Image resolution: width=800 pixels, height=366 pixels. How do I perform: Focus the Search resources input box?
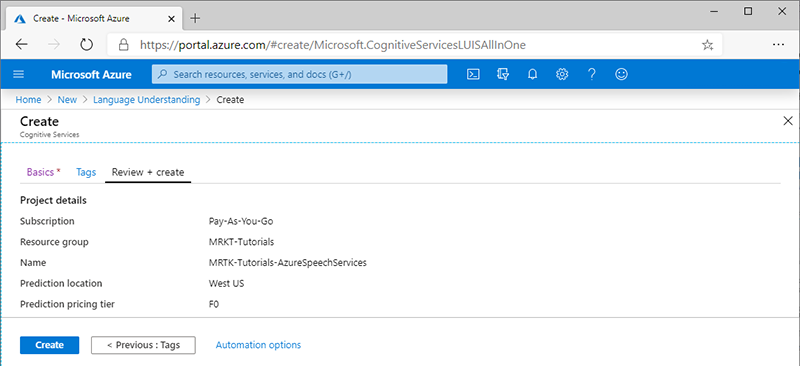299,75
